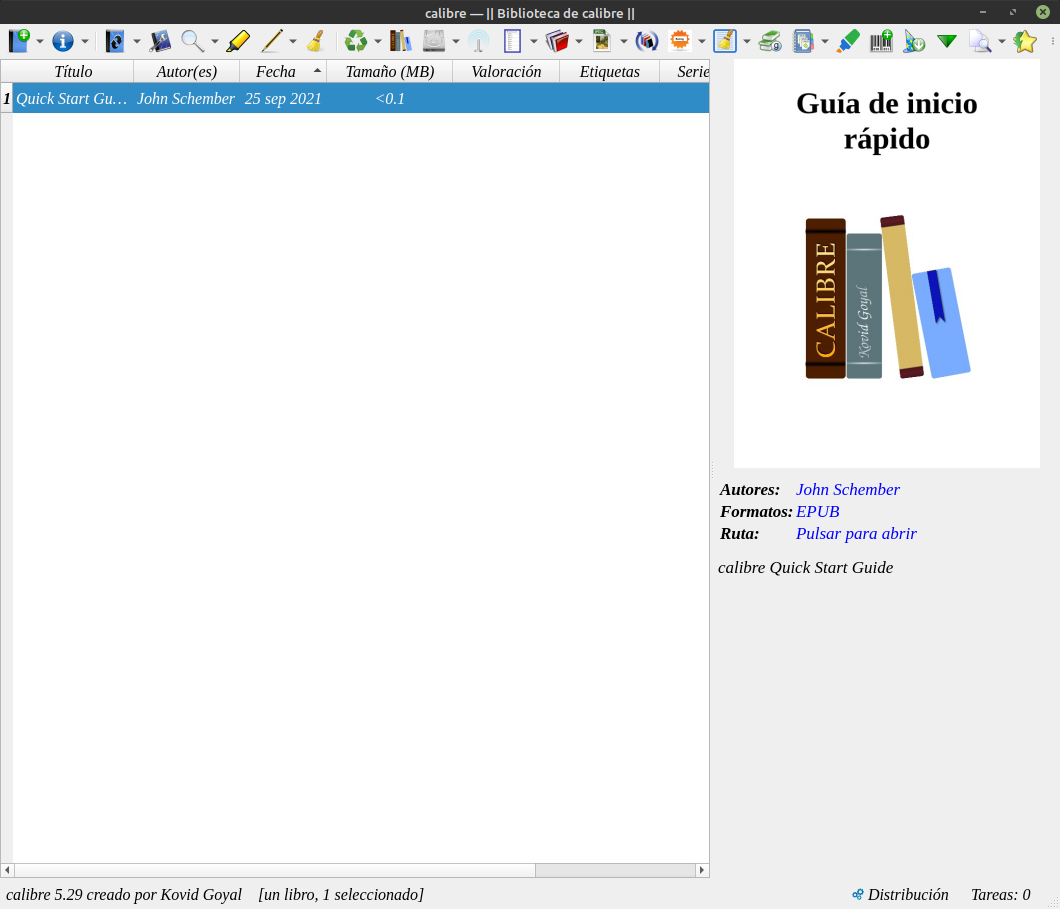Open the toolbar overflow dots at far right
This screenshot has width=1060, height=909.
tap(1053, 41)
